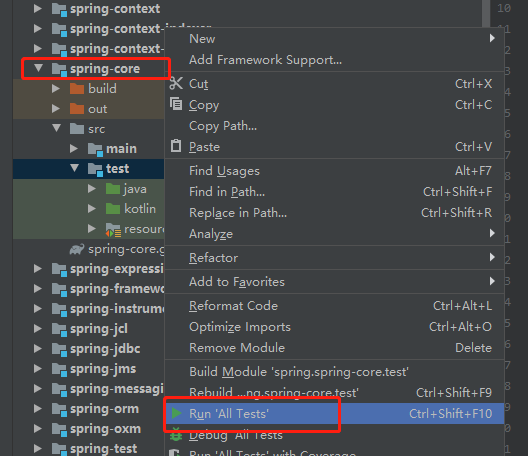Expand the spring-jms module node
Image resolution: width=528 pixels, height=456 pixels.
pyautogui.click(x=38, y=368)
